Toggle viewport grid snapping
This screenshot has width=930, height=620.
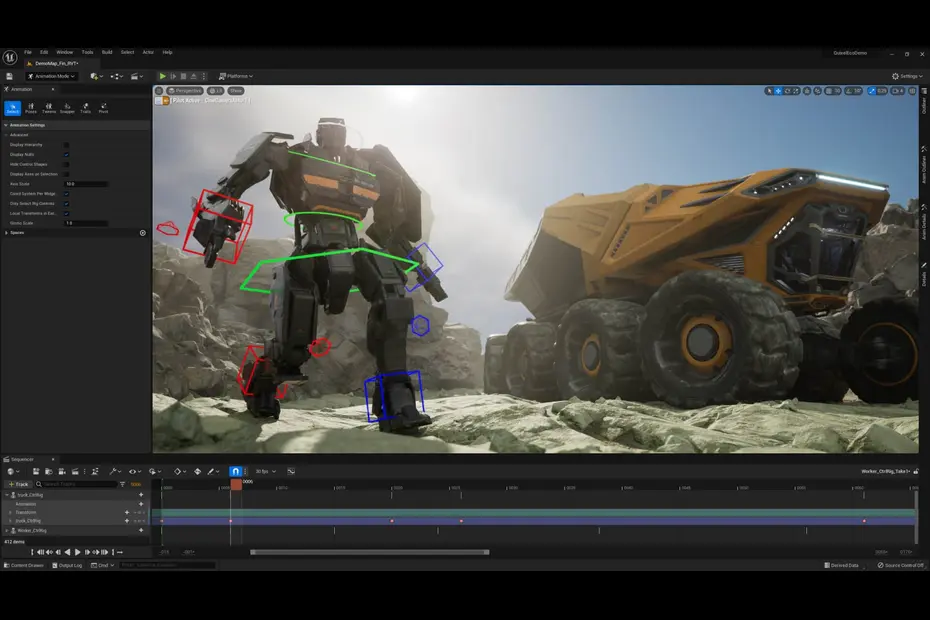(829, 91)
